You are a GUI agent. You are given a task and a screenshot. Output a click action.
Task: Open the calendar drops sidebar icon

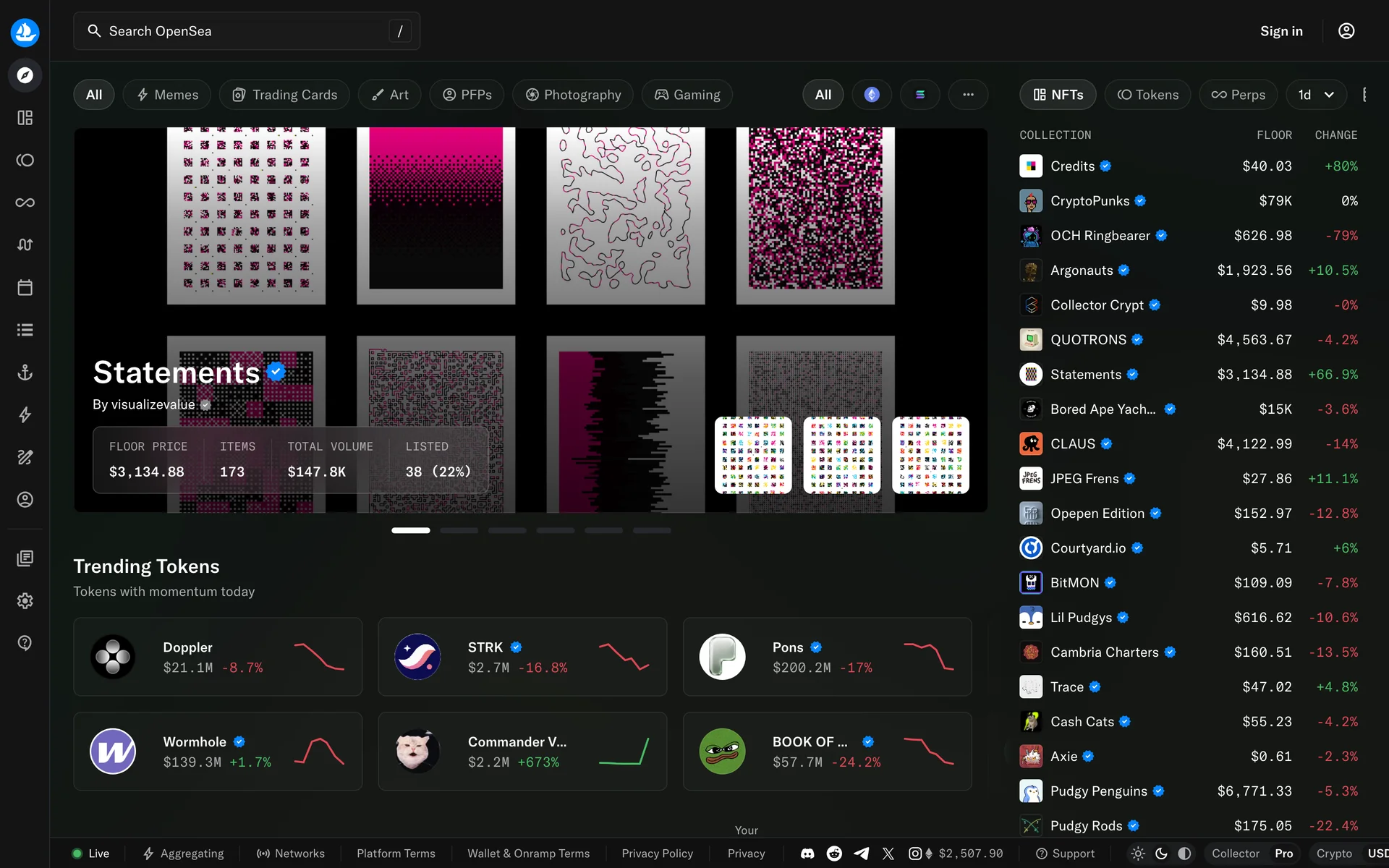(25, 287)
